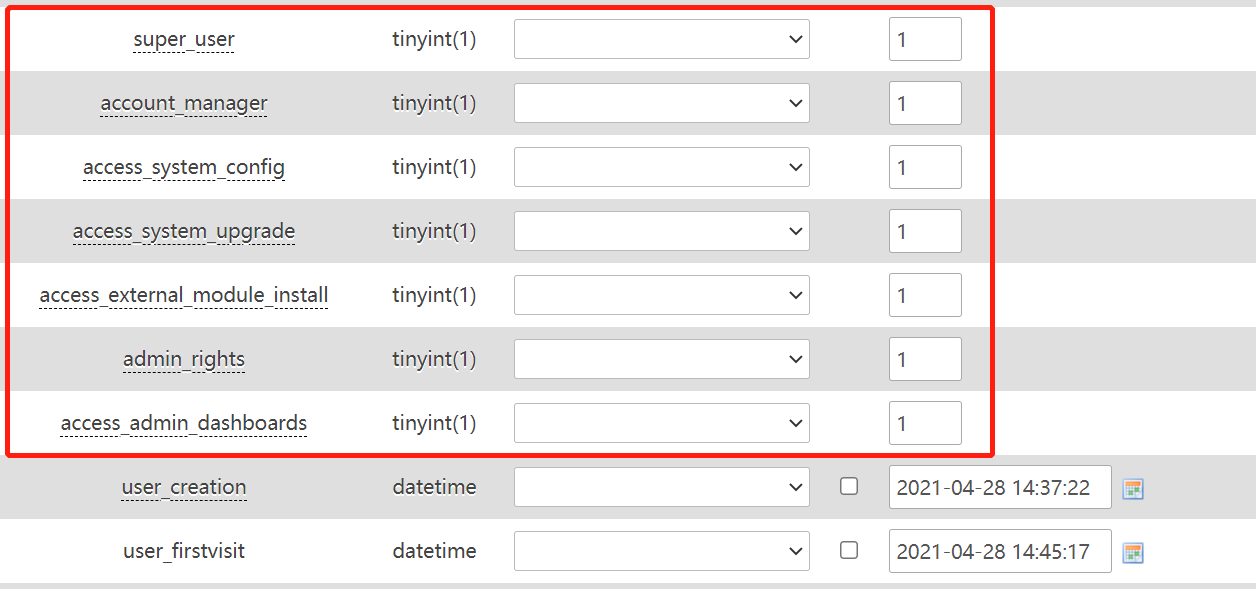Open function dropdown for admin_rights

[x=661, y=359]
